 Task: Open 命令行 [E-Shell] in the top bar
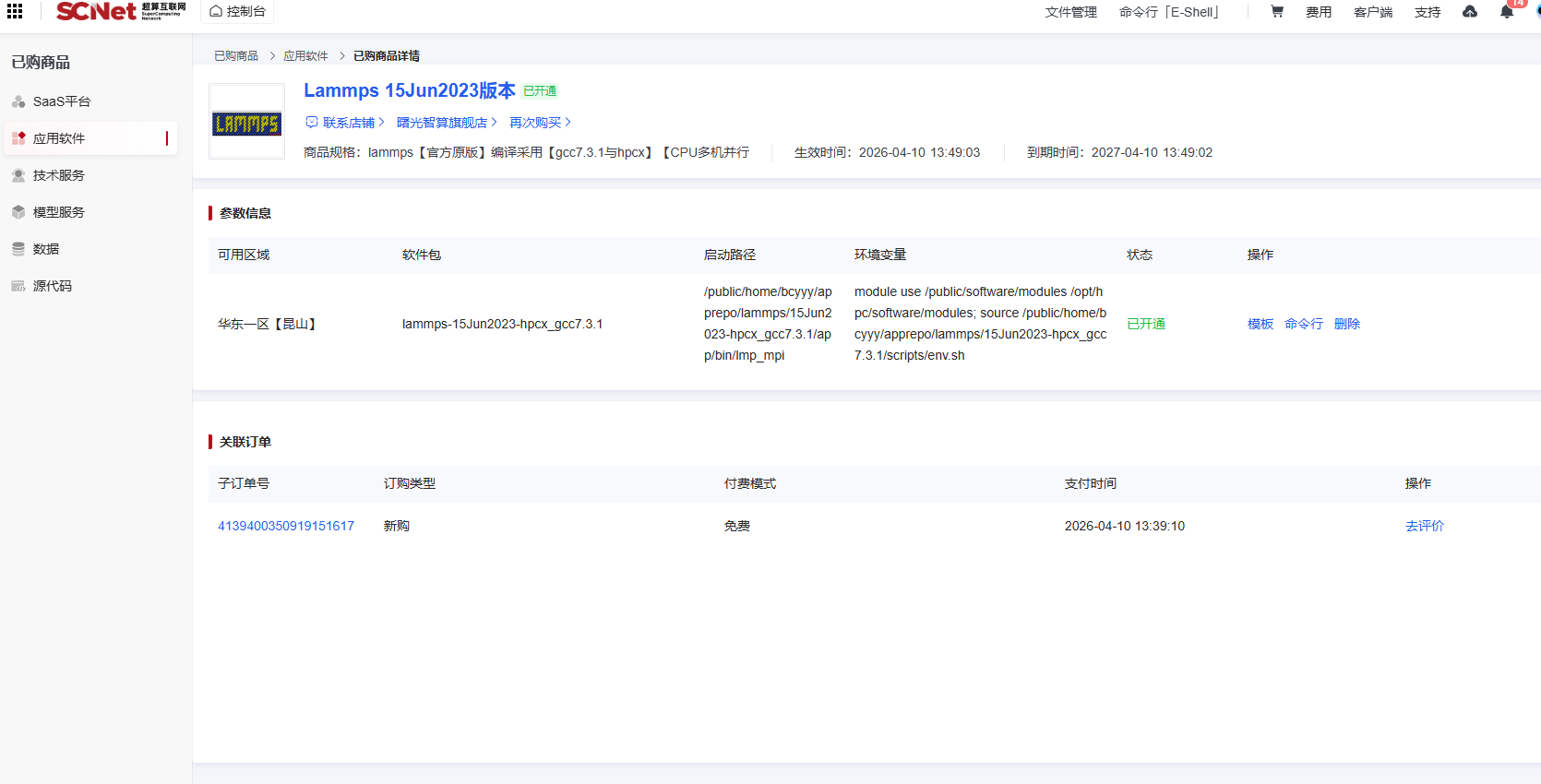pos(1169,12)
